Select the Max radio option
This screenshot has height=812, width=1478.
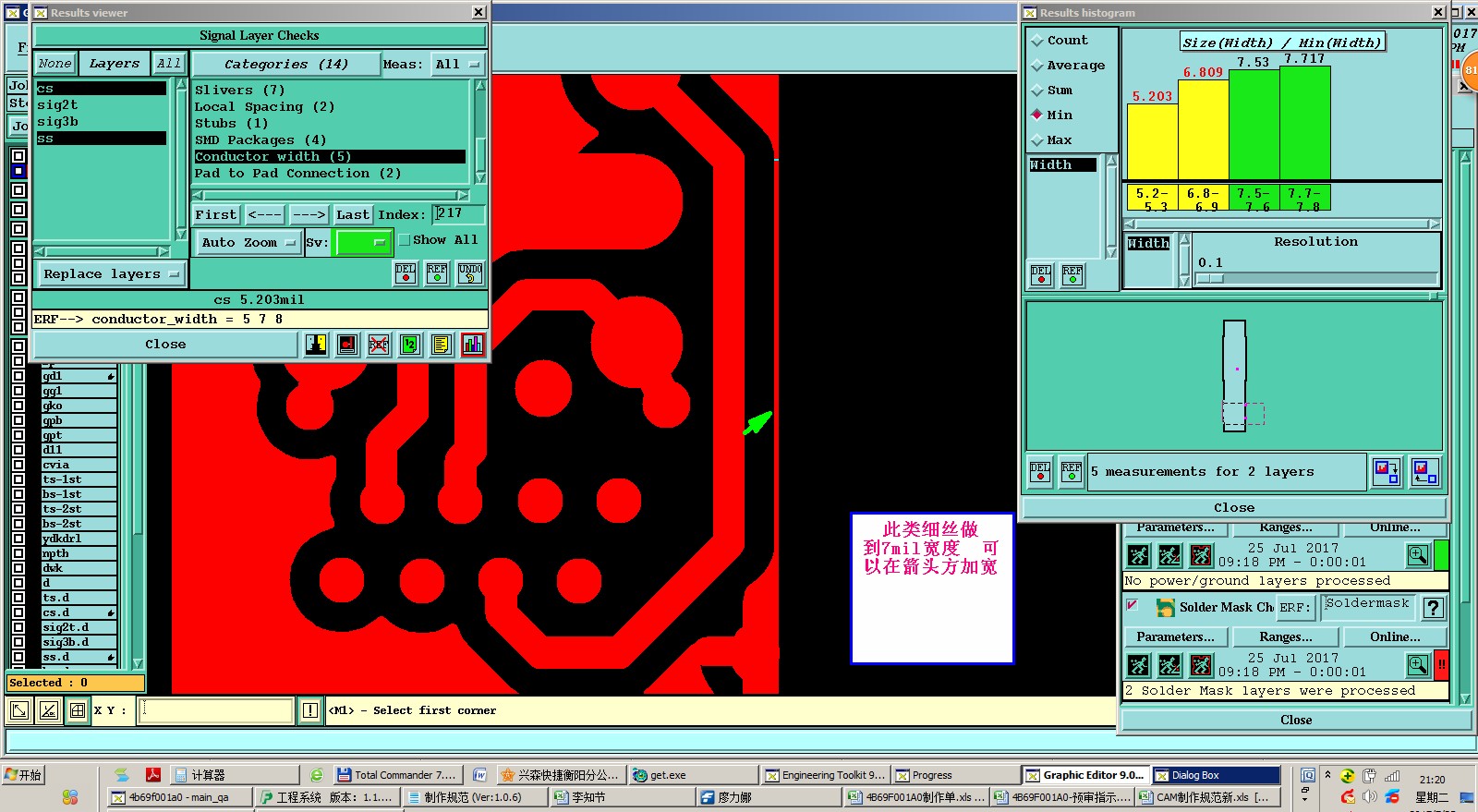1037,140
